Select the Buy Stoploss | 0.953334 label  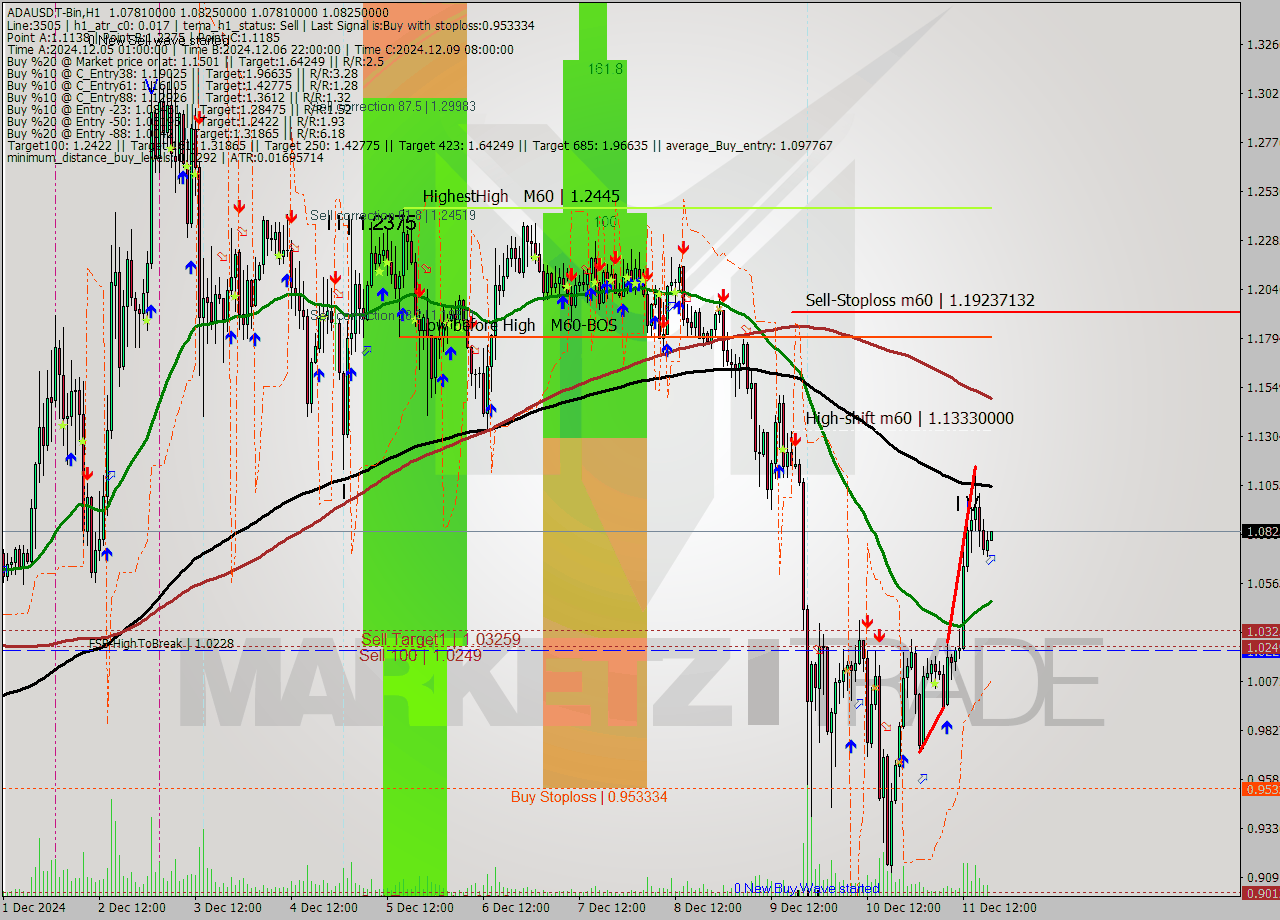[589, 797]
